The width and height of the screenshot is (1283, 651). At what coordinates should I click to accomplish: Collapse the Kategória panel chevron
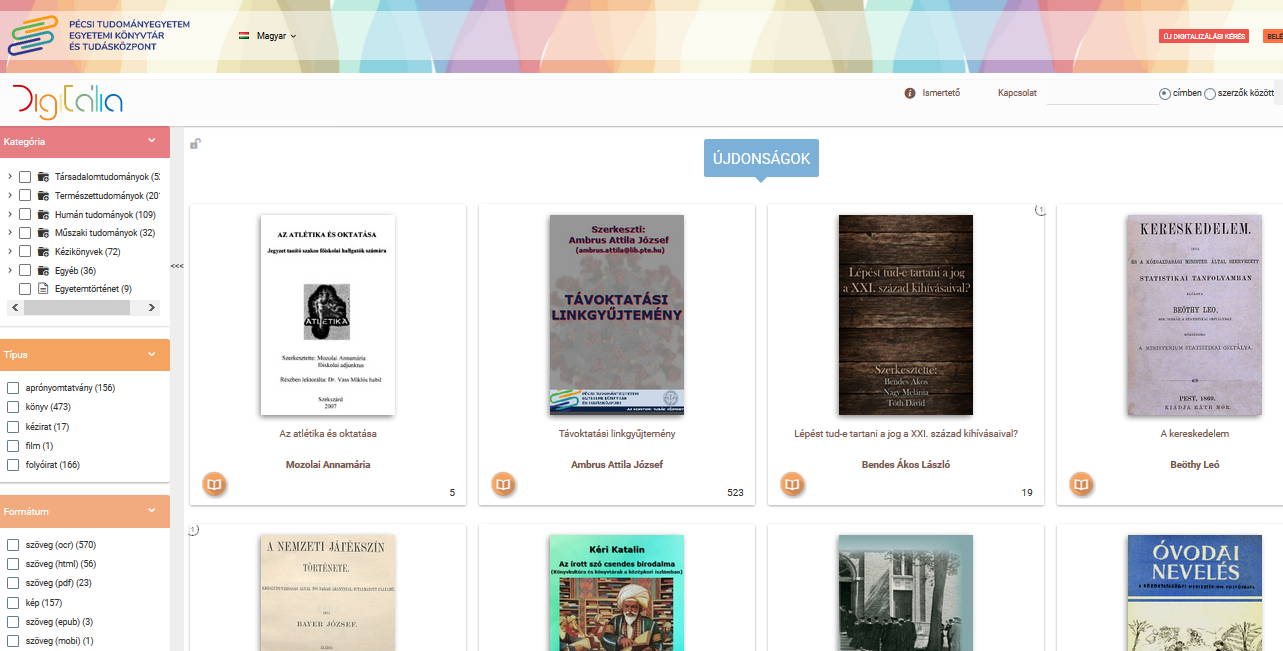152,141
